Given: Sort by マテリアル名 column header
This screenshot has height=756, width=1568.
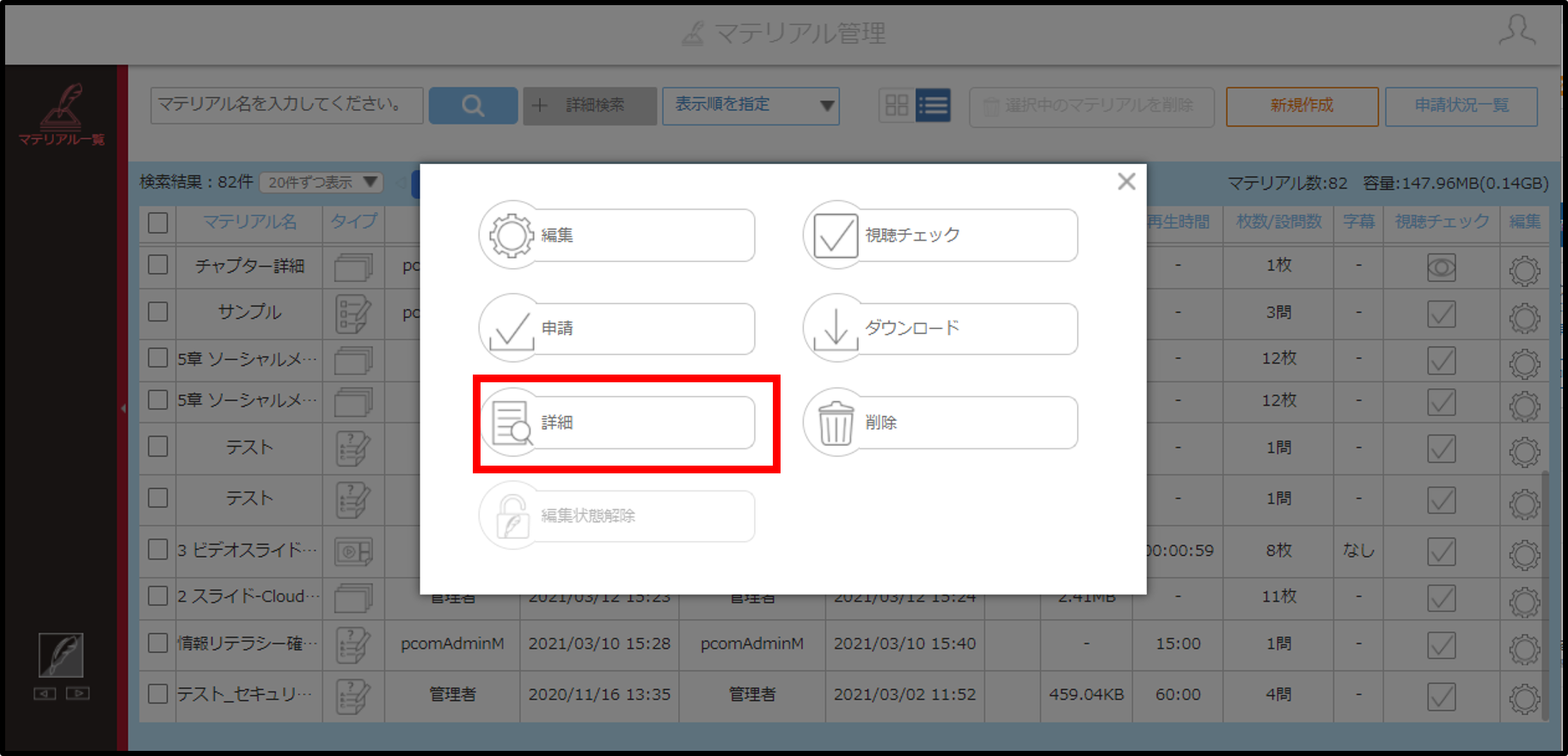Looking at the screenshot, I should pos(249,222).
